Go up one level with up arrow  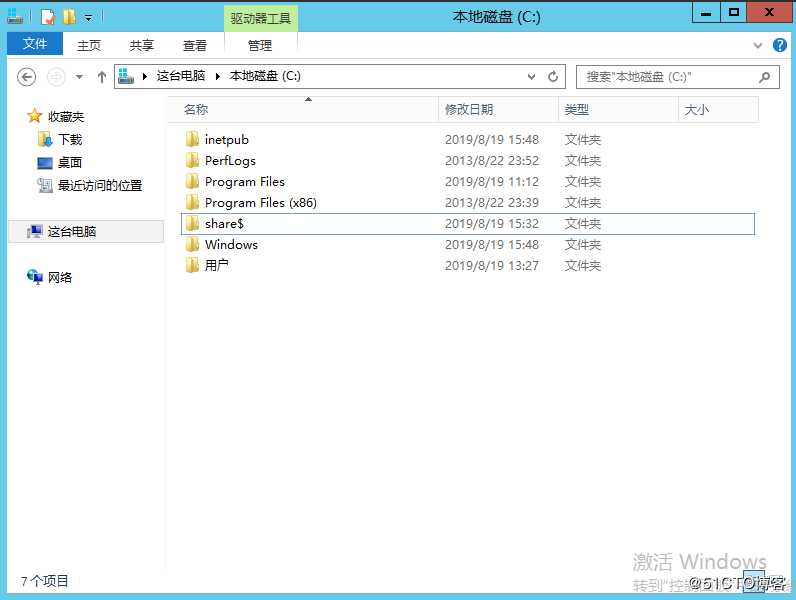(102, 77)
